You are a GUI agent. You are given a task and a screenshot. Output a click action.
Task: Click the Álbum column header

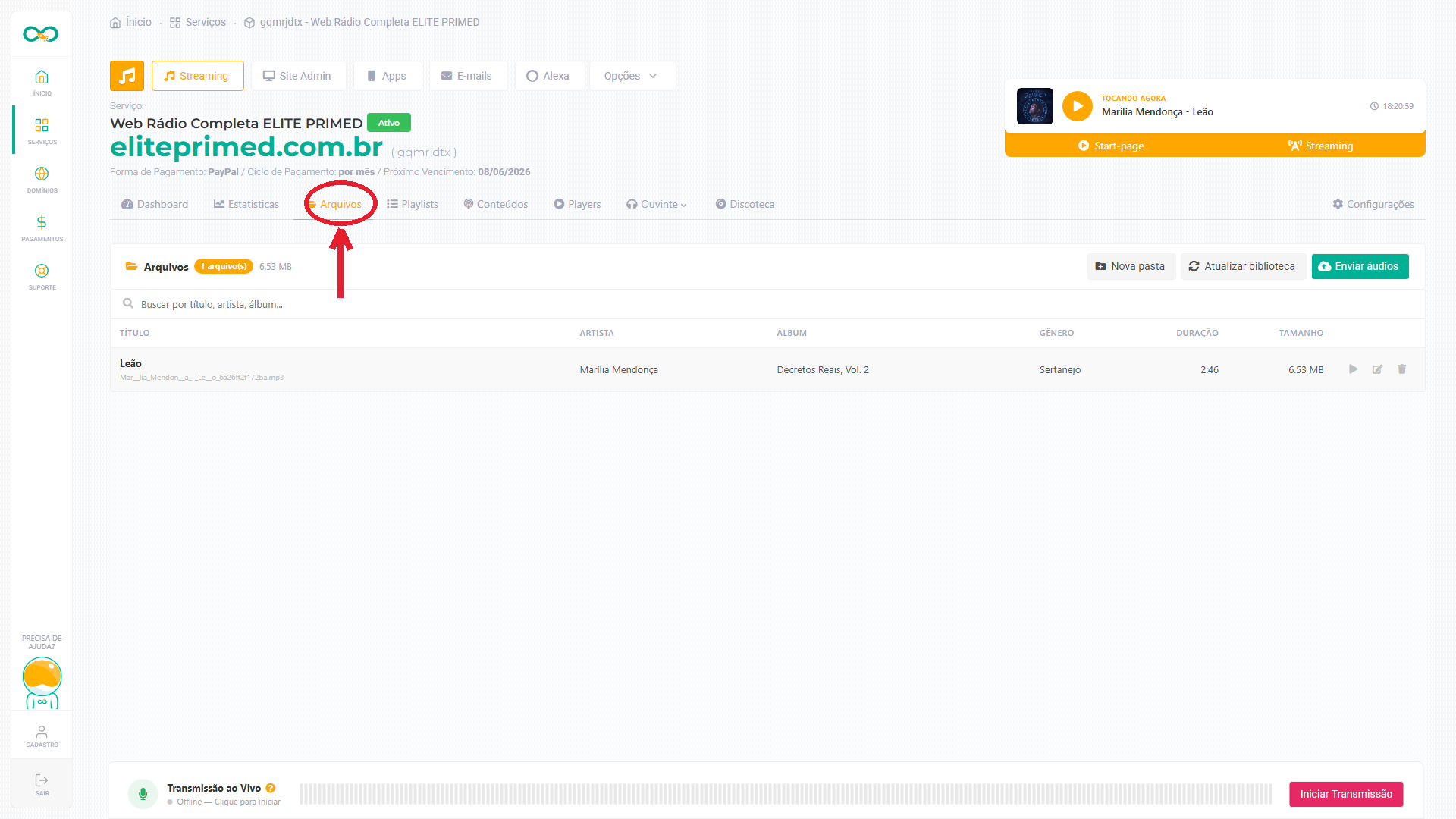[x=792, y=333]
